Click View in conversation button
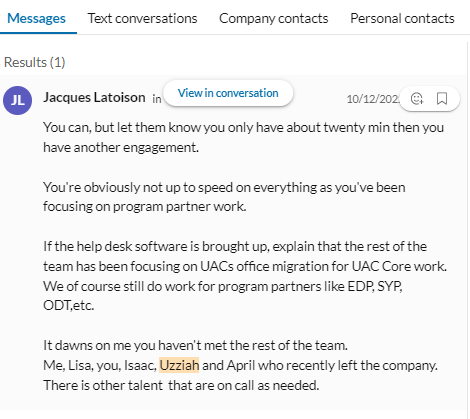This screenshot has width=470, height=419. (x=228, y=93)
